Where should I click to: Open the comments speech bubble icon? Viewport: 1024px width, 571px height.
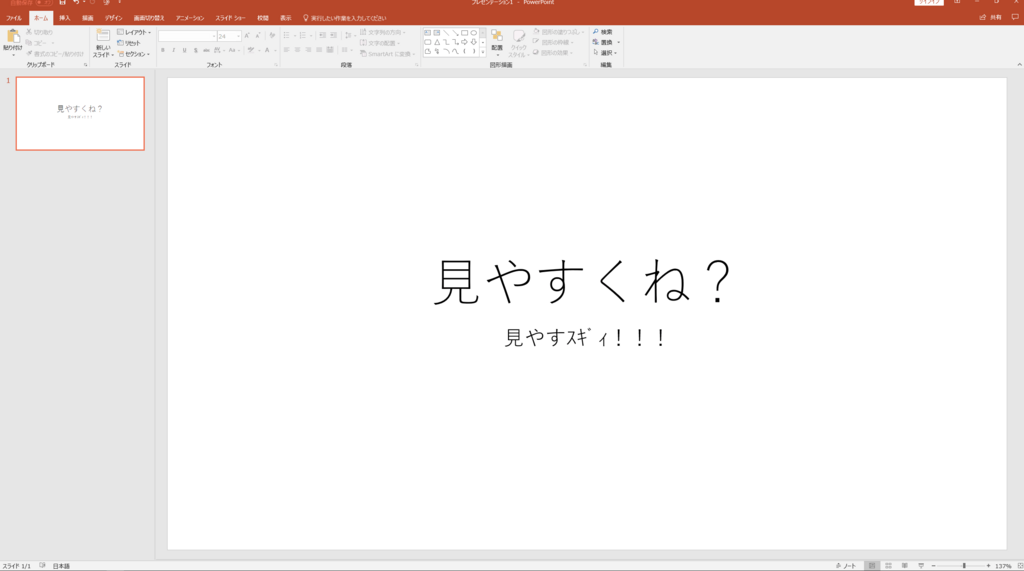pos(1015,18)
